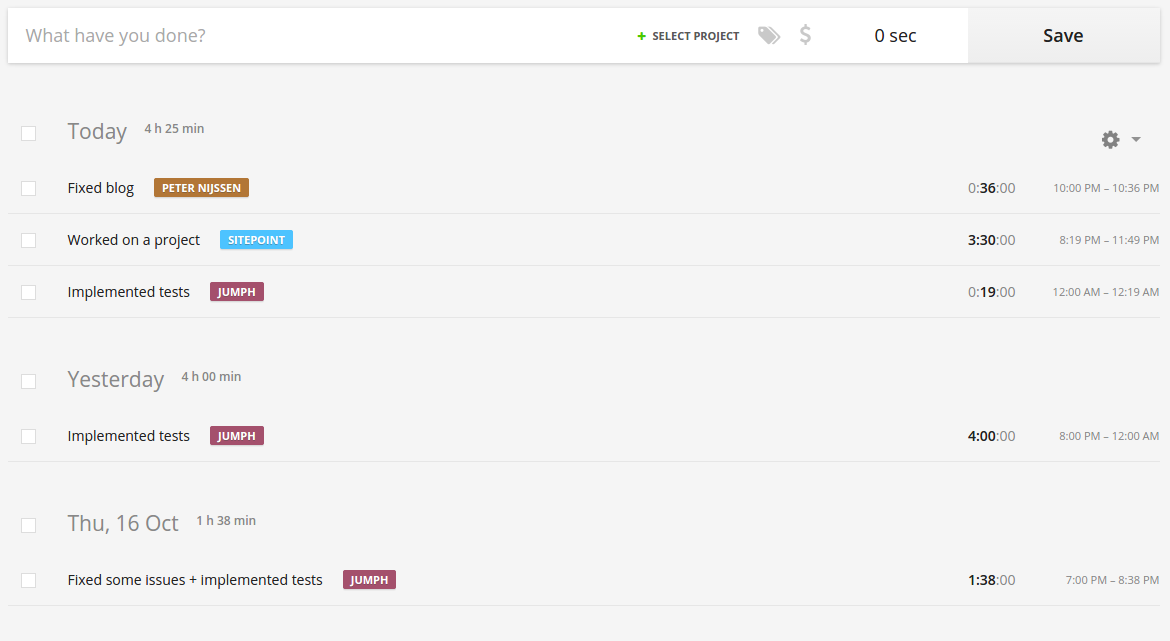Viewport: 1170px width, 641px height.
Task: Click the 3:30:00 duration value
Action: [991, 239]
